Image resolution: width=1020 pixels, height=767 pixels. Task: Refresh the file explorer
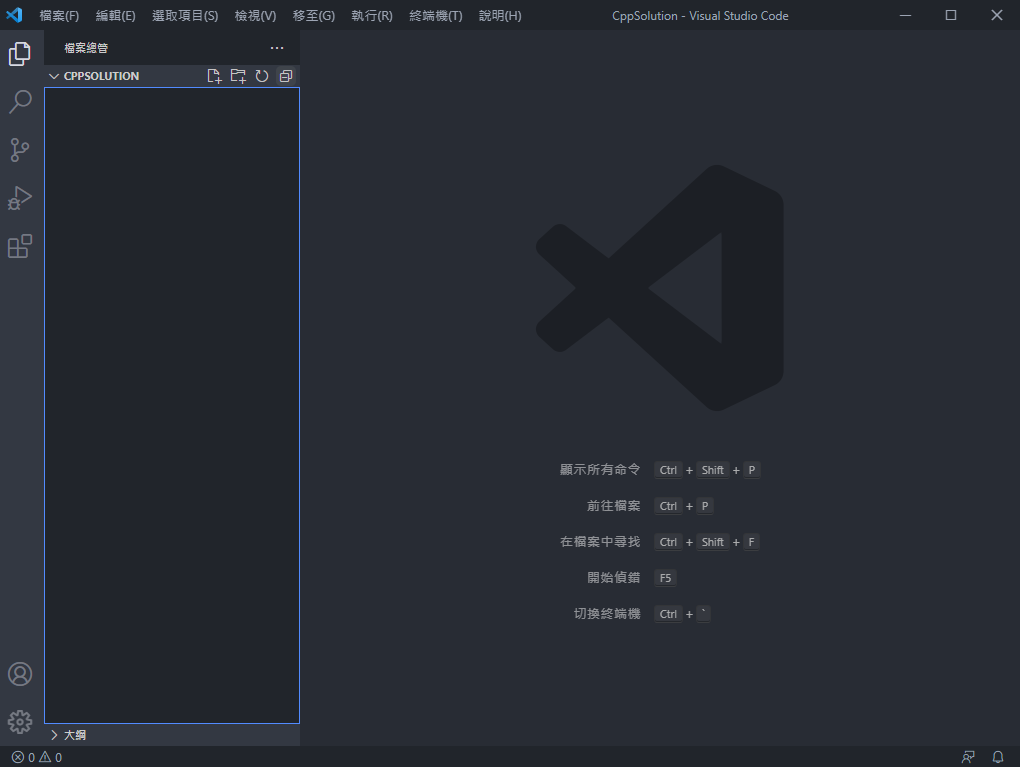tap(262, 76)
